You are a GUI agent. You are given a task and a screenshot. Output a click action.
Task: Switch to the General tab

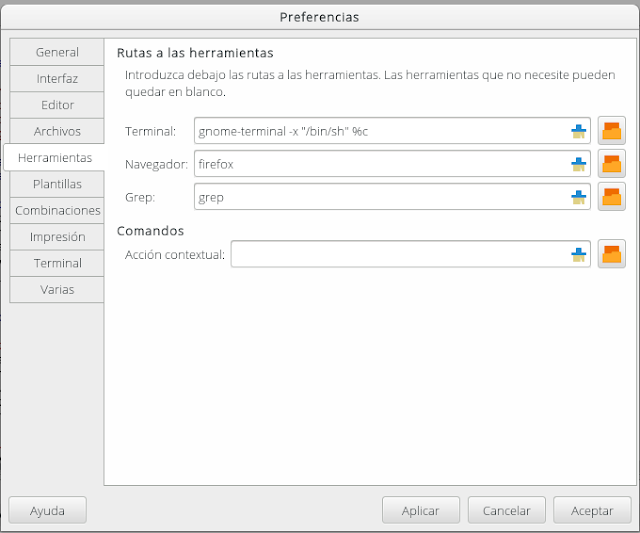click(x=57, y=52)
